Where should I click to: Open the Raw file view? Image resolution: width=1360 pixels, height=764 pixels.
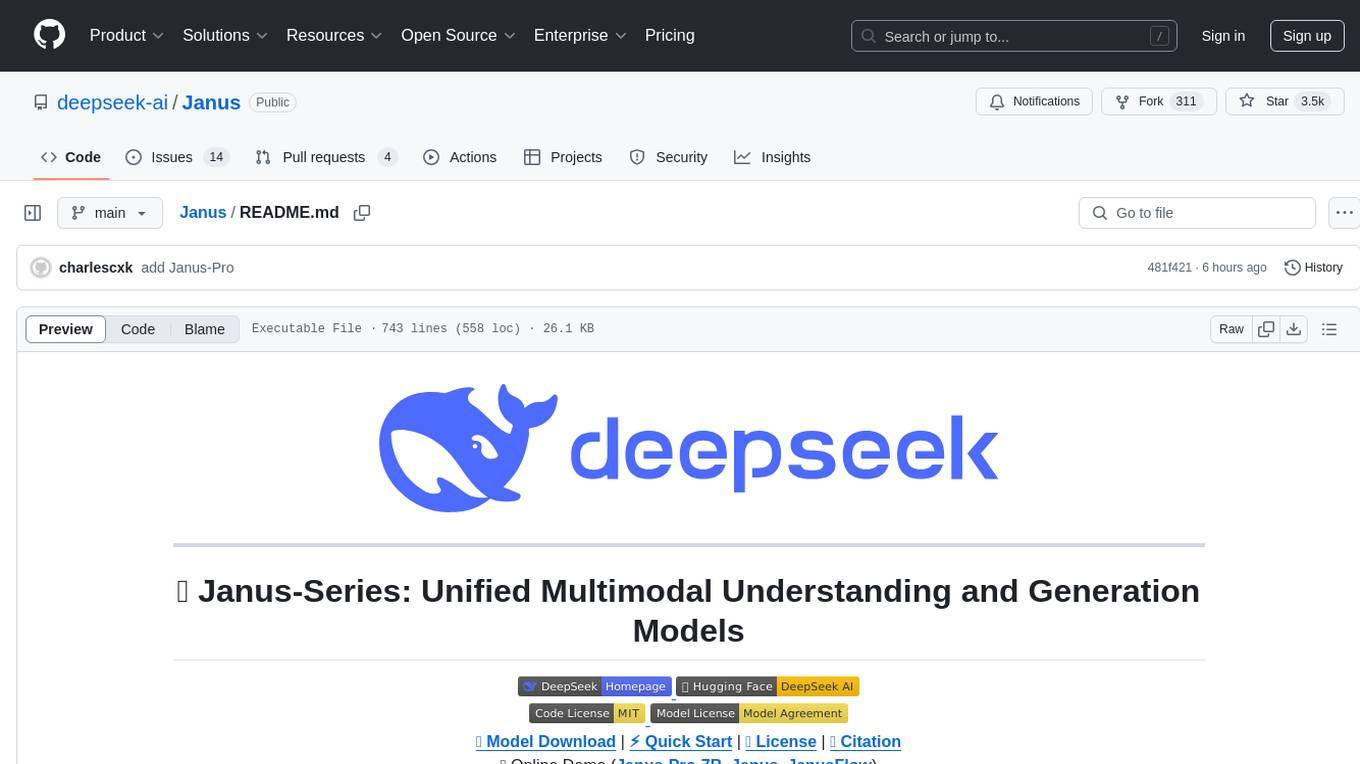pos(1231,329)
